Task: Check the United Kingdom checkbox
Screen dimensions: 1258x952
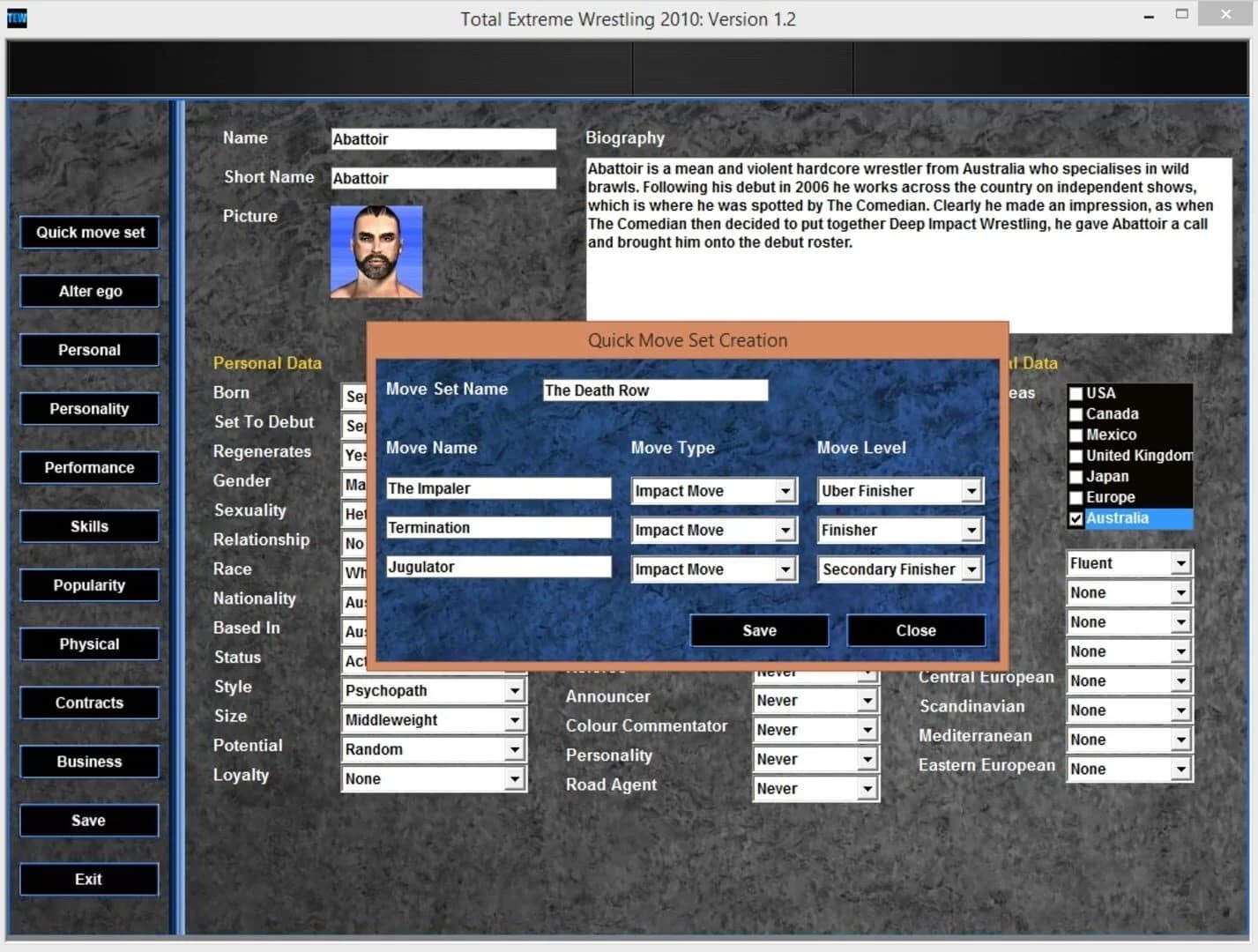Action: (x=1076, y=455)
